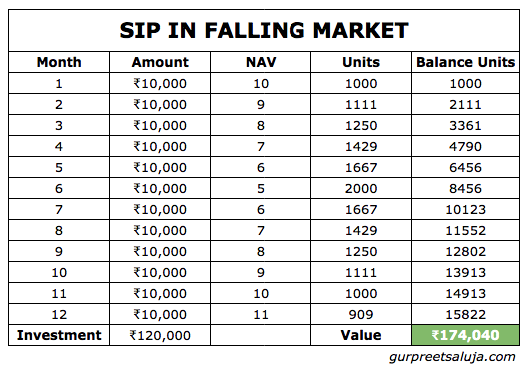530x375 pixels.
Task: Select the Units cell showing 909
Action: (x=361, y=314)
